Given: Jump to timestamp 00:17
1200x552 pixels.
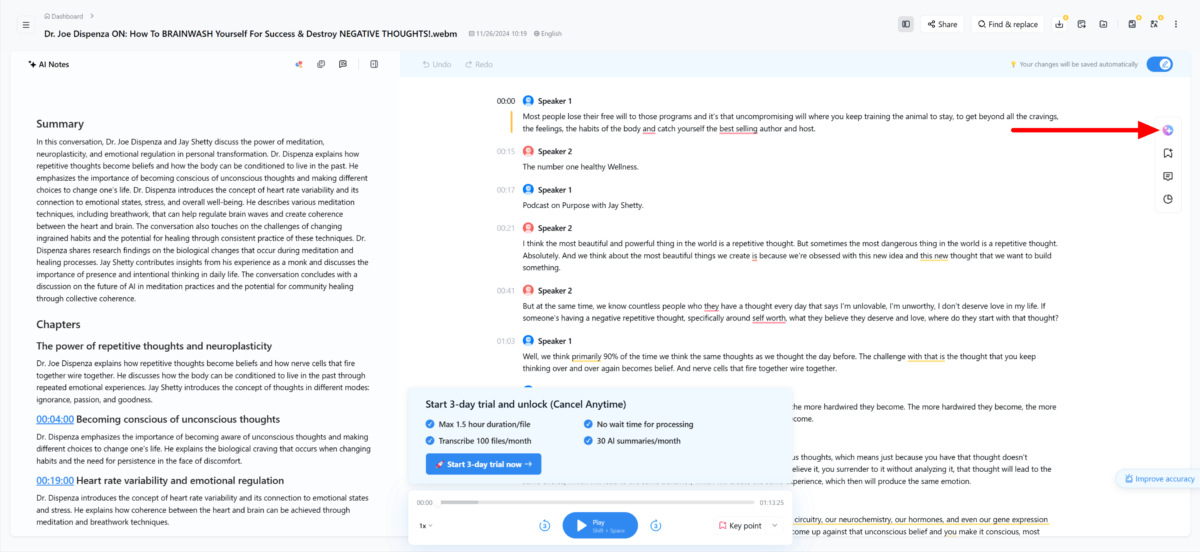Looking at the screenshot, I should click(x=506, y=190).
